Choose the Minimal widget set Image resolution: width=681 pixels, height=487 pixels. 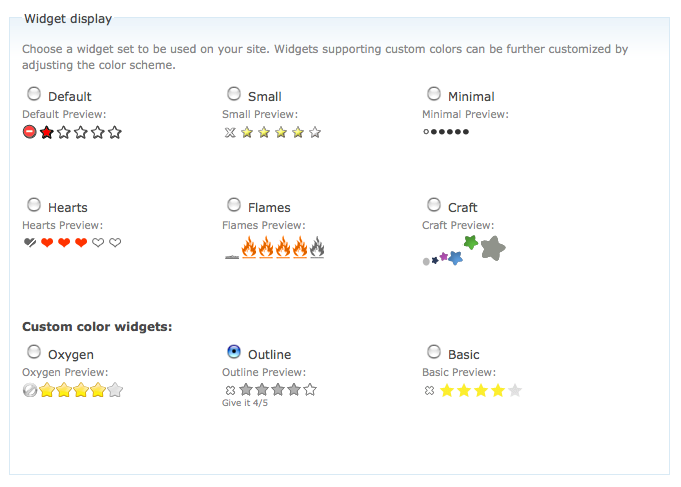coord(434,94)
